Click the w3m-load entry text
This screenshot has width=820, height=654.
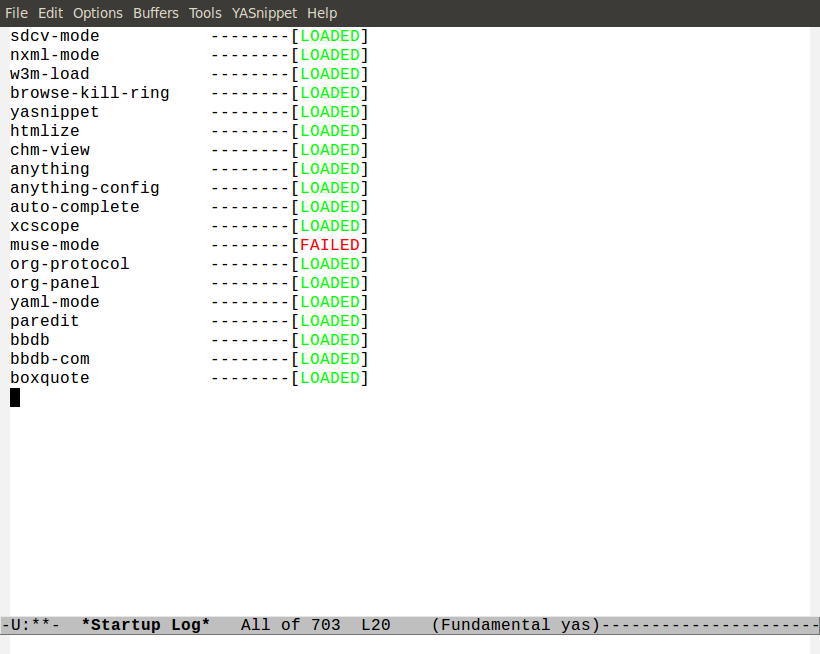point(50,74)
